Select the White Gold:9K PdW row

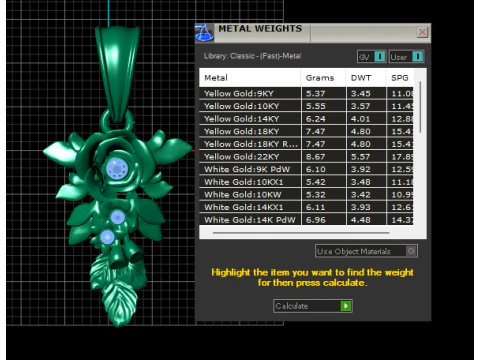pyautogui.click(x=306, y=169)
